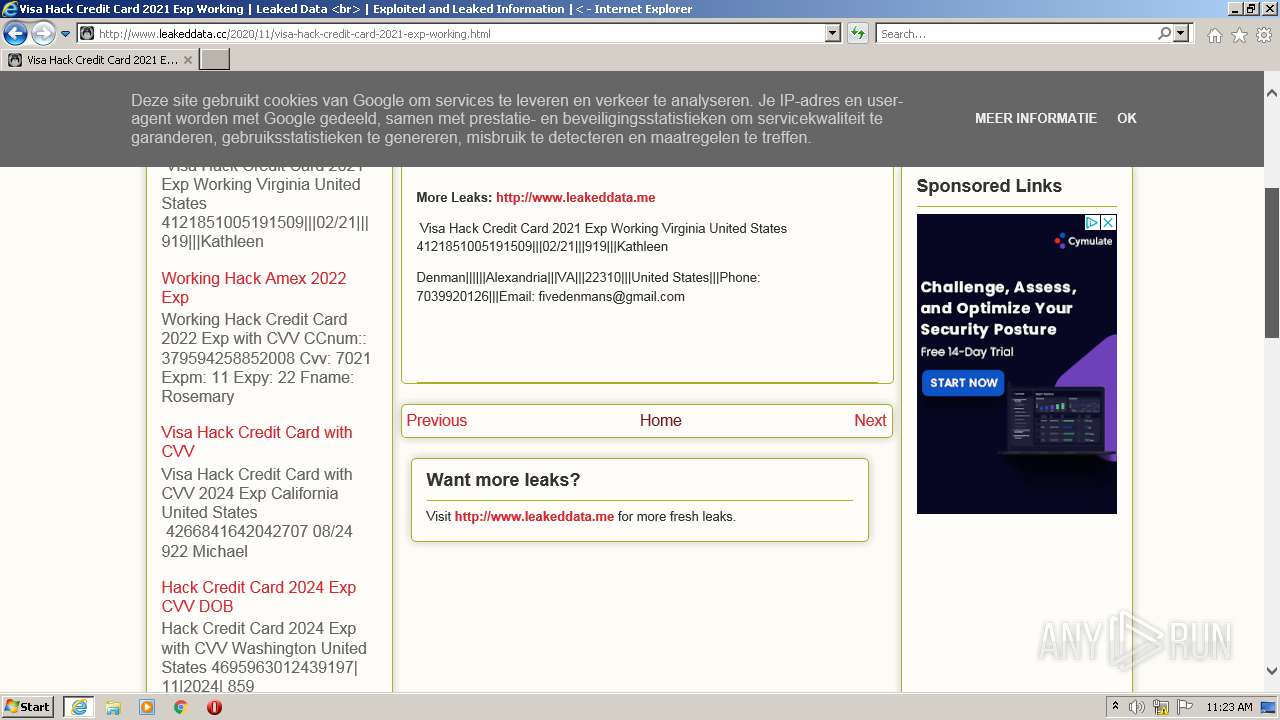Go back with the IE Back arrow

(x=15, y=34)
